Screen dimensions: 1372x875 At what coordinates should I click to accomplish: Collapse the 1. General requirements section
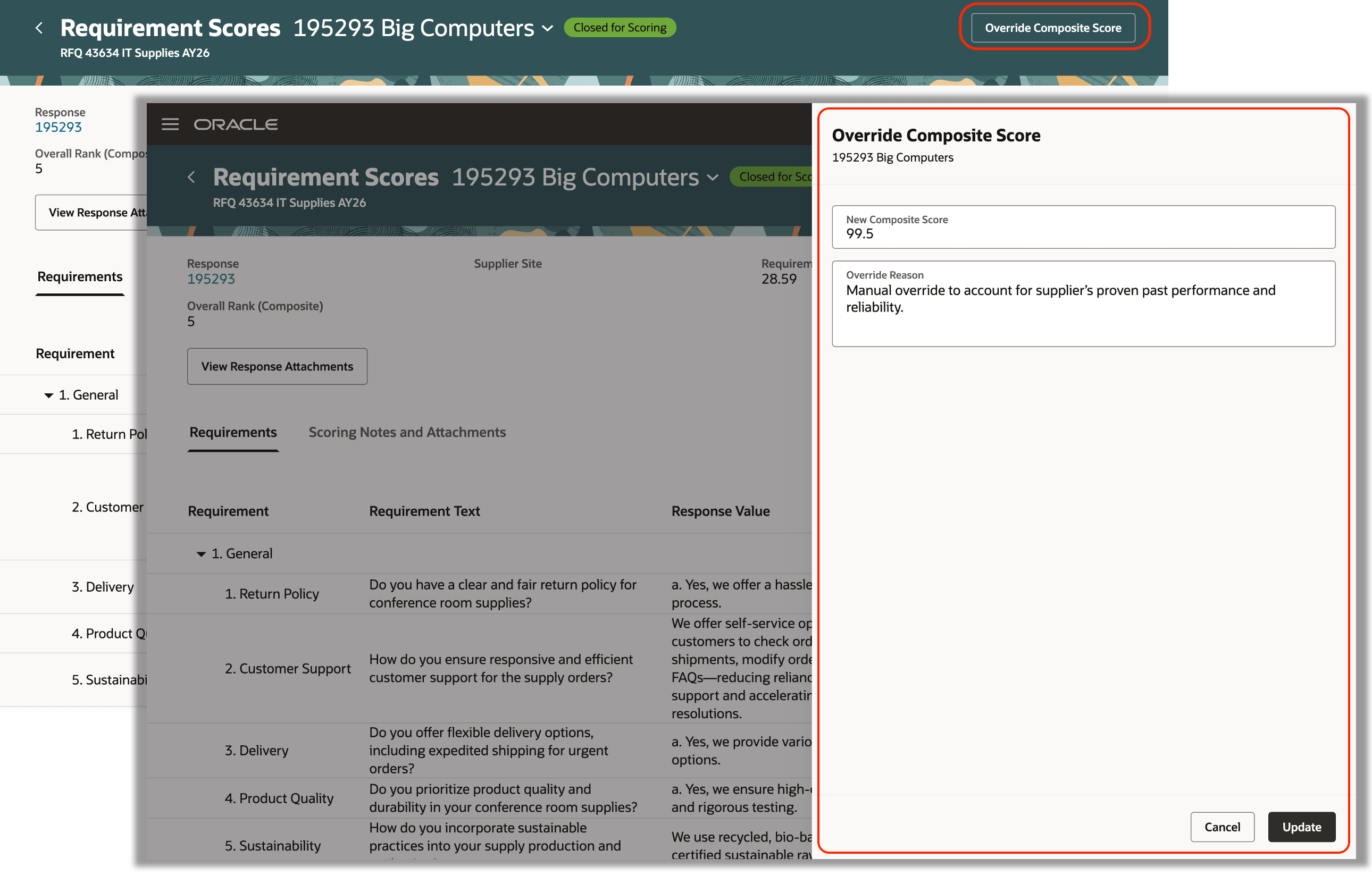tap(200, 553)
